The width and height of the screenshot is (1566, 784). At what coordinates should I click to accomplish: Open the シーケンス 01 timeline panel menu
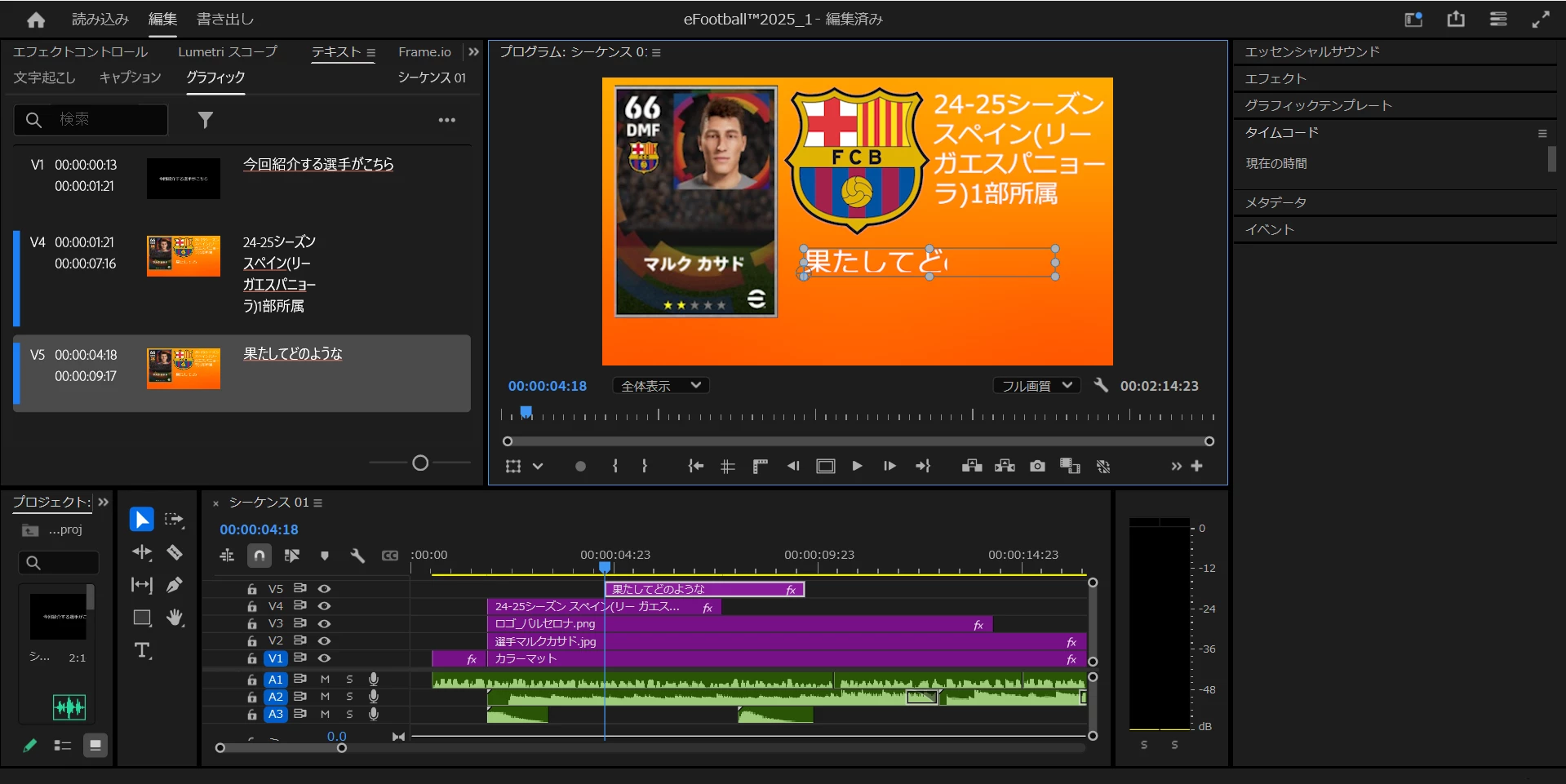tap(318, 503)
